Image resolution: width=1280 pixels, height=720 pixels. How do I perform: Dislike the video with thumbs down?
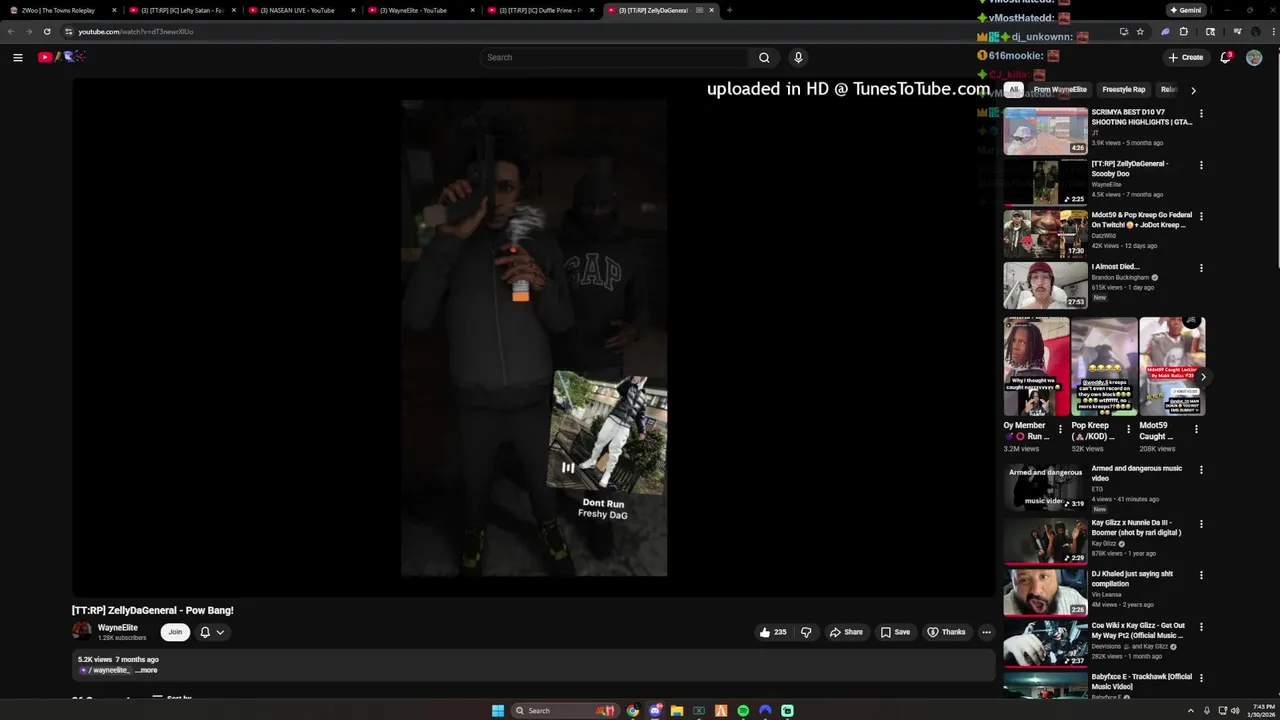tap(806, 632)
